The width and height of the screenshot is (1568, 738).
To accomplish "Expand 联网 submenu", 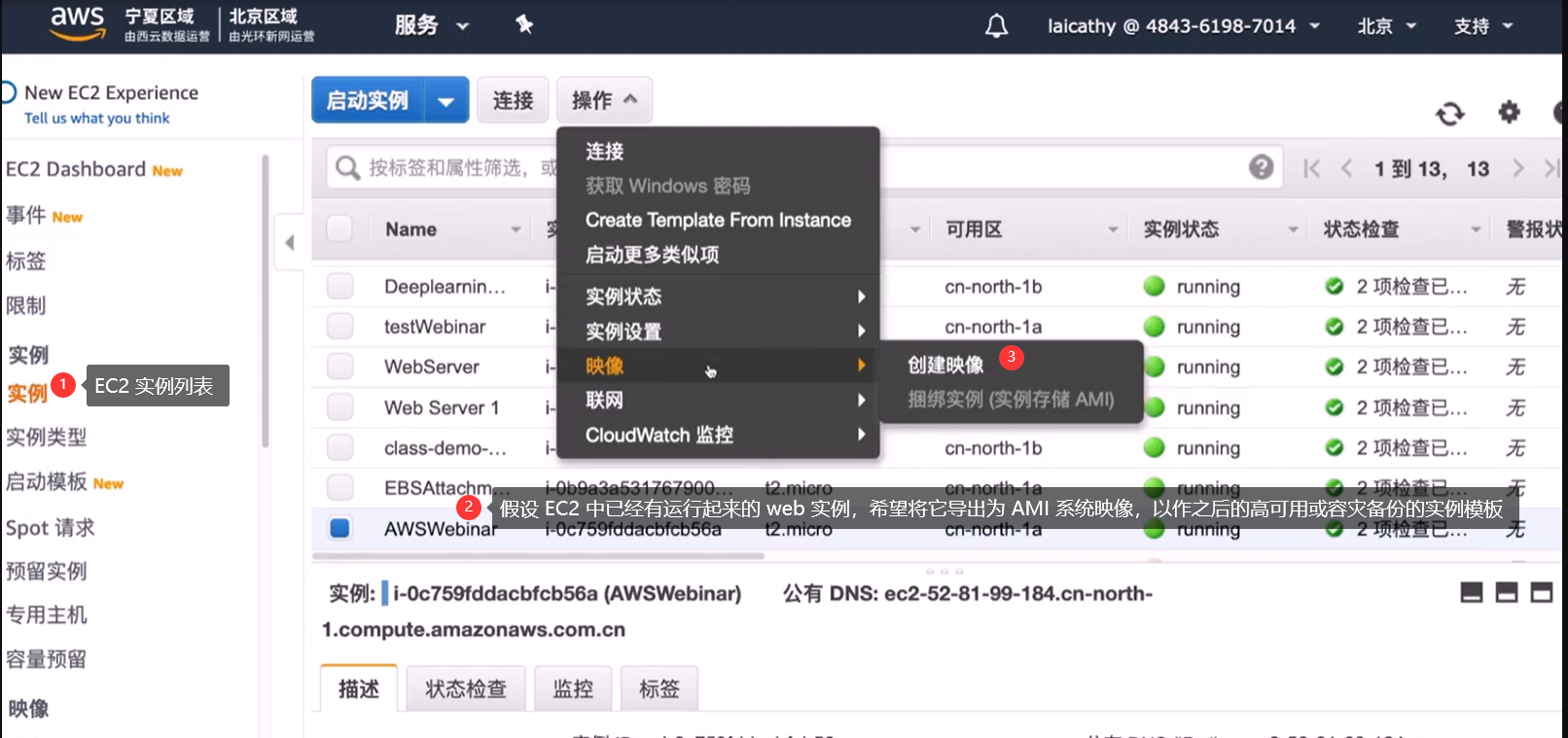I will pyautogui.click(x=718, y=401).
